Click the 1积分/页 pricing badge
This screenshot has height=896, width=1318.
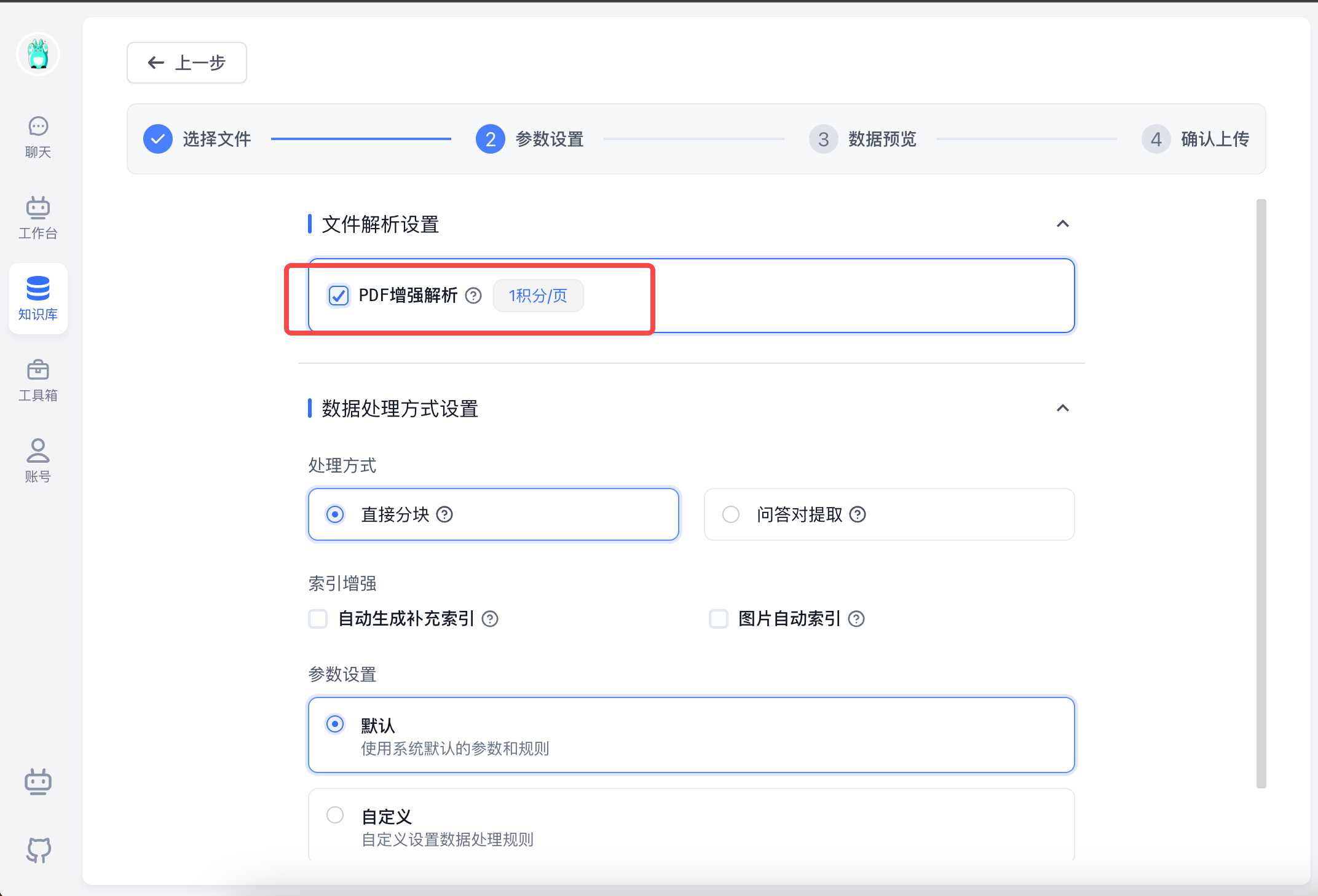point(538,296)
